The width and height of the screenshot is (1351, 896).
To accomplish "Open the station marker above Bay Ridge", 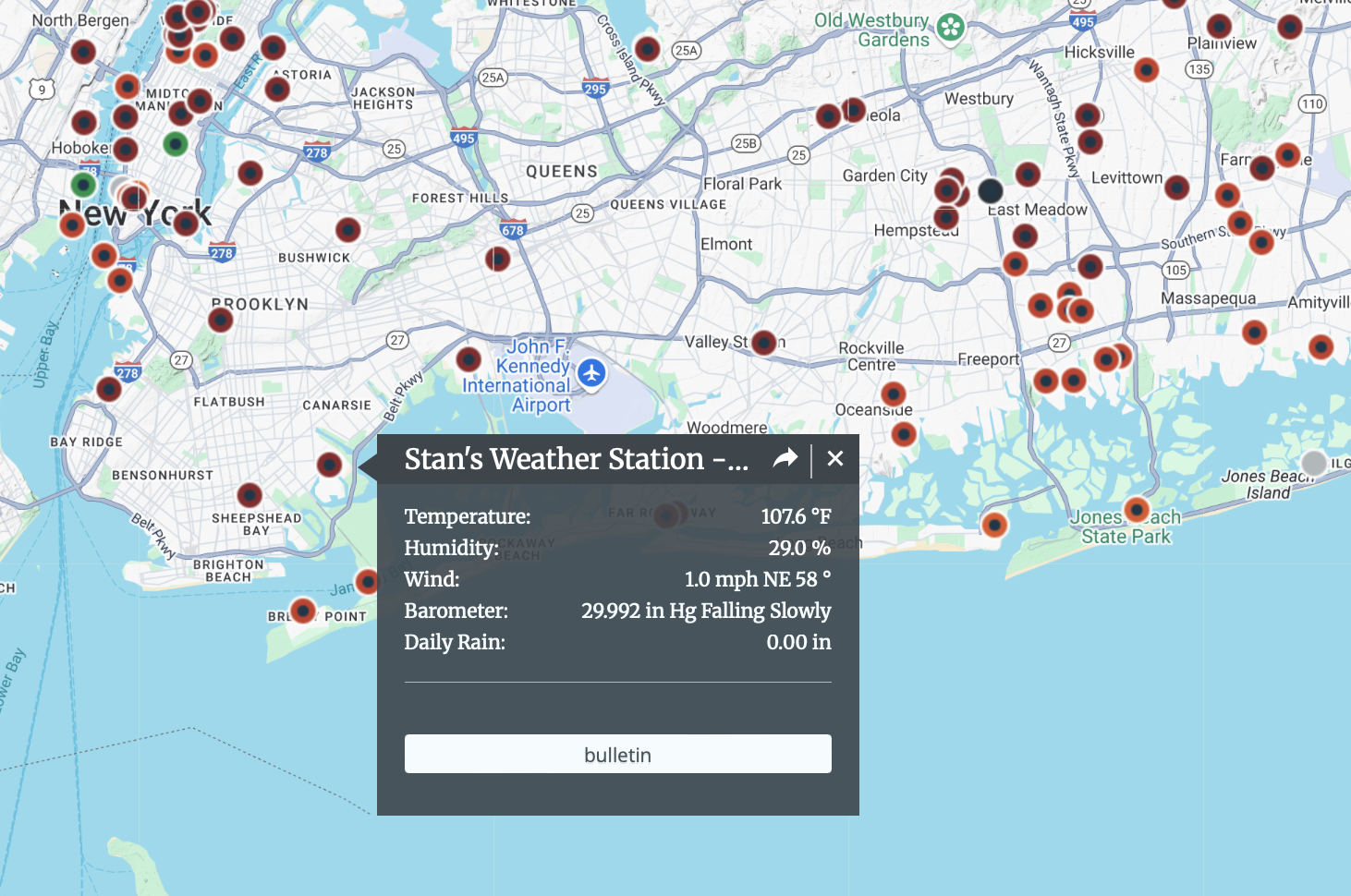I will click(109, 389).
